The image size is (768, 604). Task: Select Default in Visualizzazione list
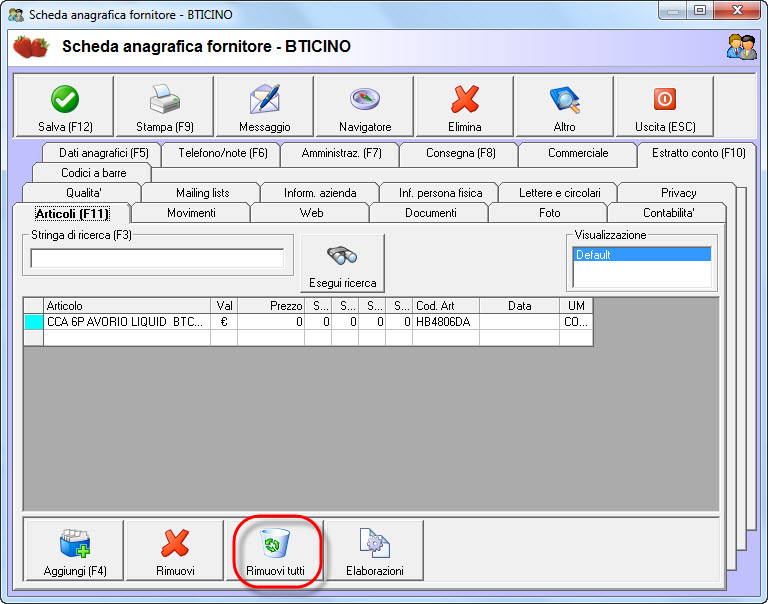pyautogui.click(x=642, y=255)
